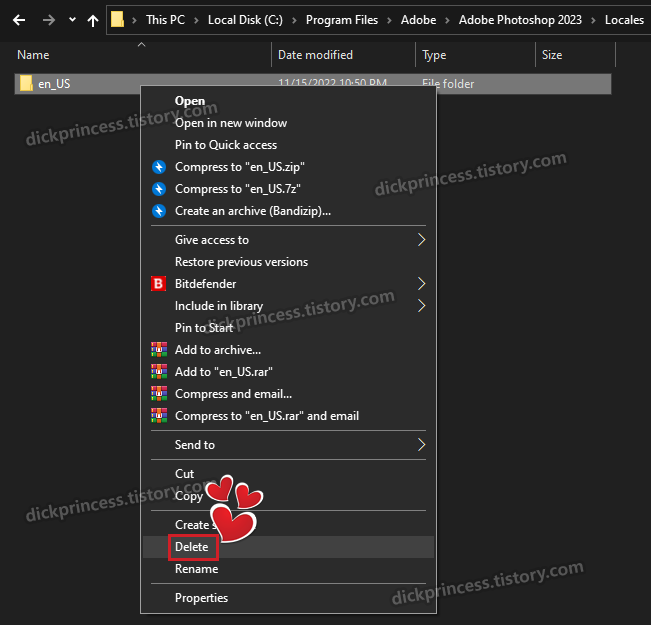Click the red Bitdefender B icon
This screenshot has height=625, width=651.
pyautogui.click(x=159, y=284)
